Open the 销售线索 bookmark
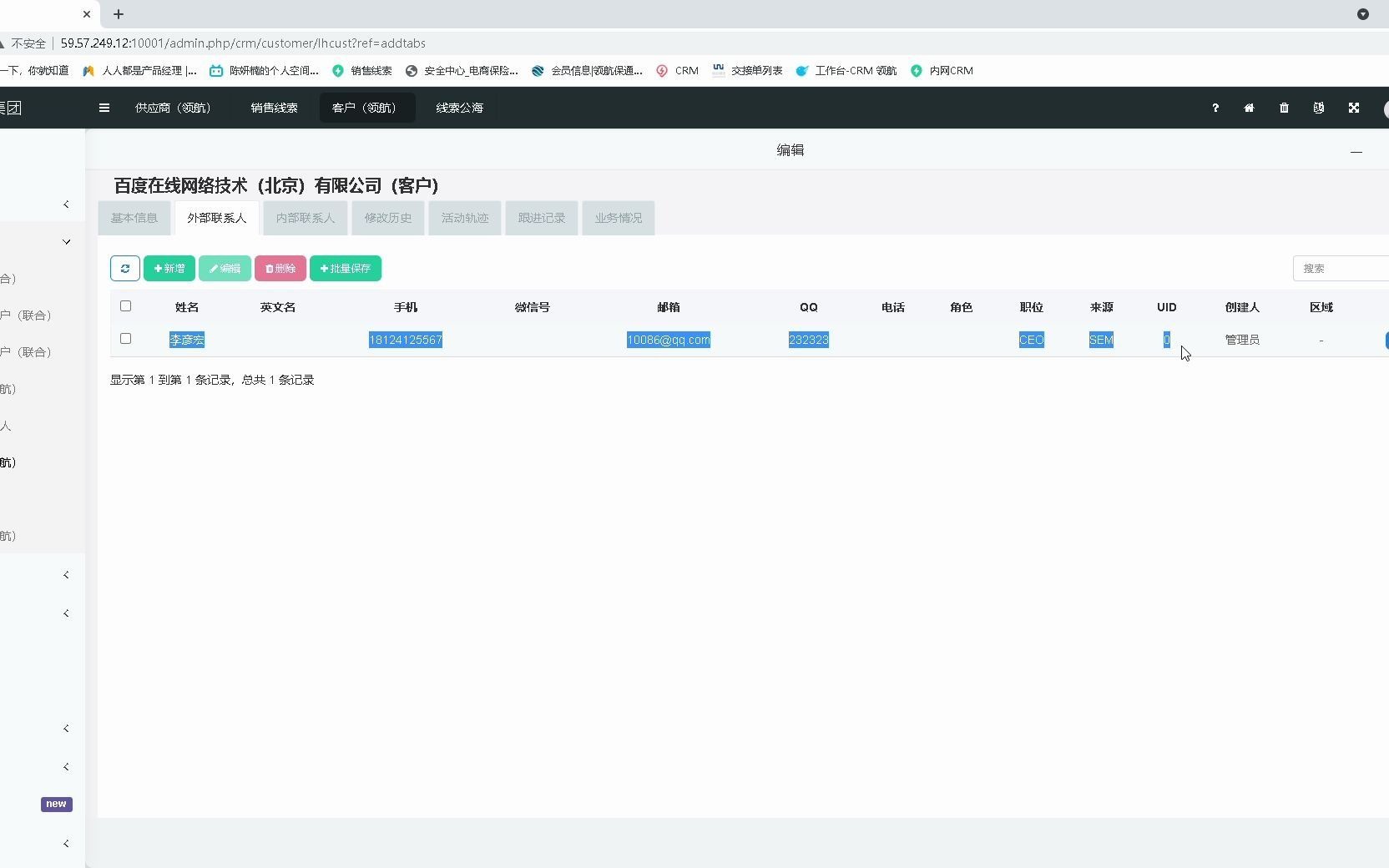Screen dimensions: 1389x868 [x=362, y=71]
